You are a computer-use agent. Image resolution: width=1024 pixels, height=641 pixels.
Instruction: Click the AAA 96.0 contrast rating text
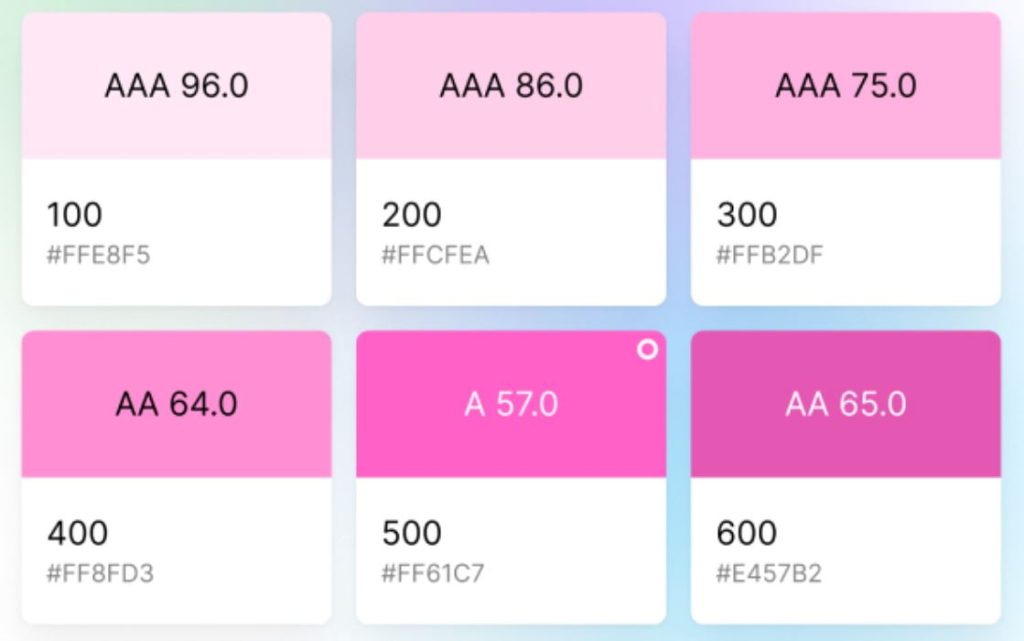pyautogui.click(x=176, y=86)
